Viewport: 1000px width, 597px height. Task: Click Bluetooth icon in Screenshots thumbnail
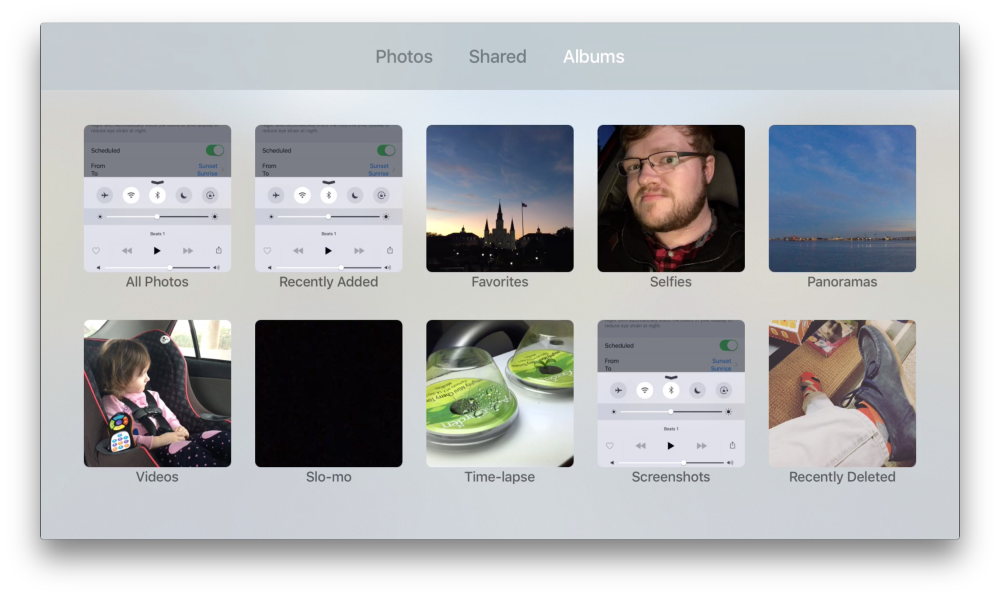(x=671, y=390)
